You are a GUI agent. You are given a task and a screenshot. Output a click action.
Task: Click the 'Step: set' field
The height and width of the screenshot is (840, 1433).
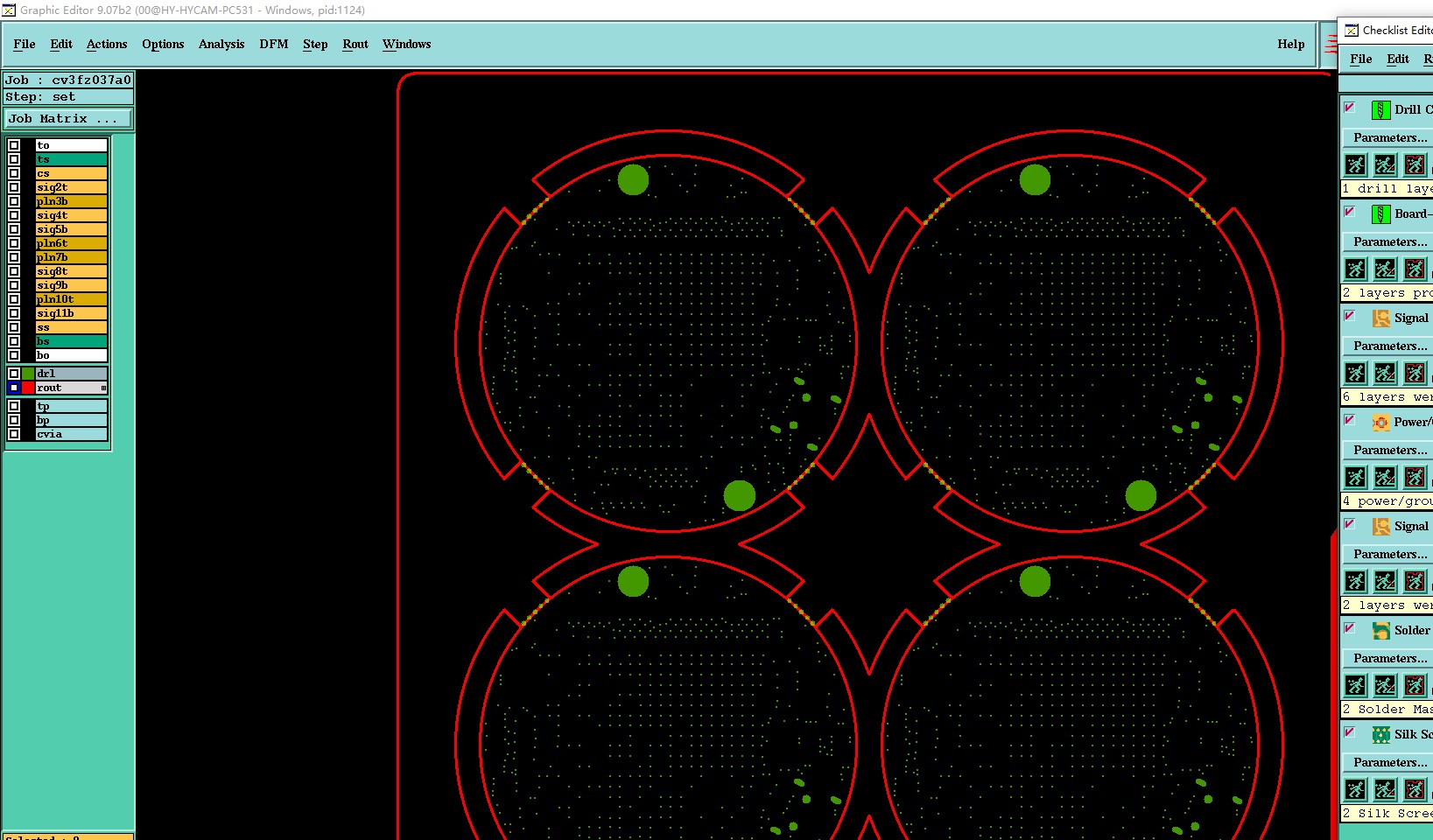[x=68, y=97]
